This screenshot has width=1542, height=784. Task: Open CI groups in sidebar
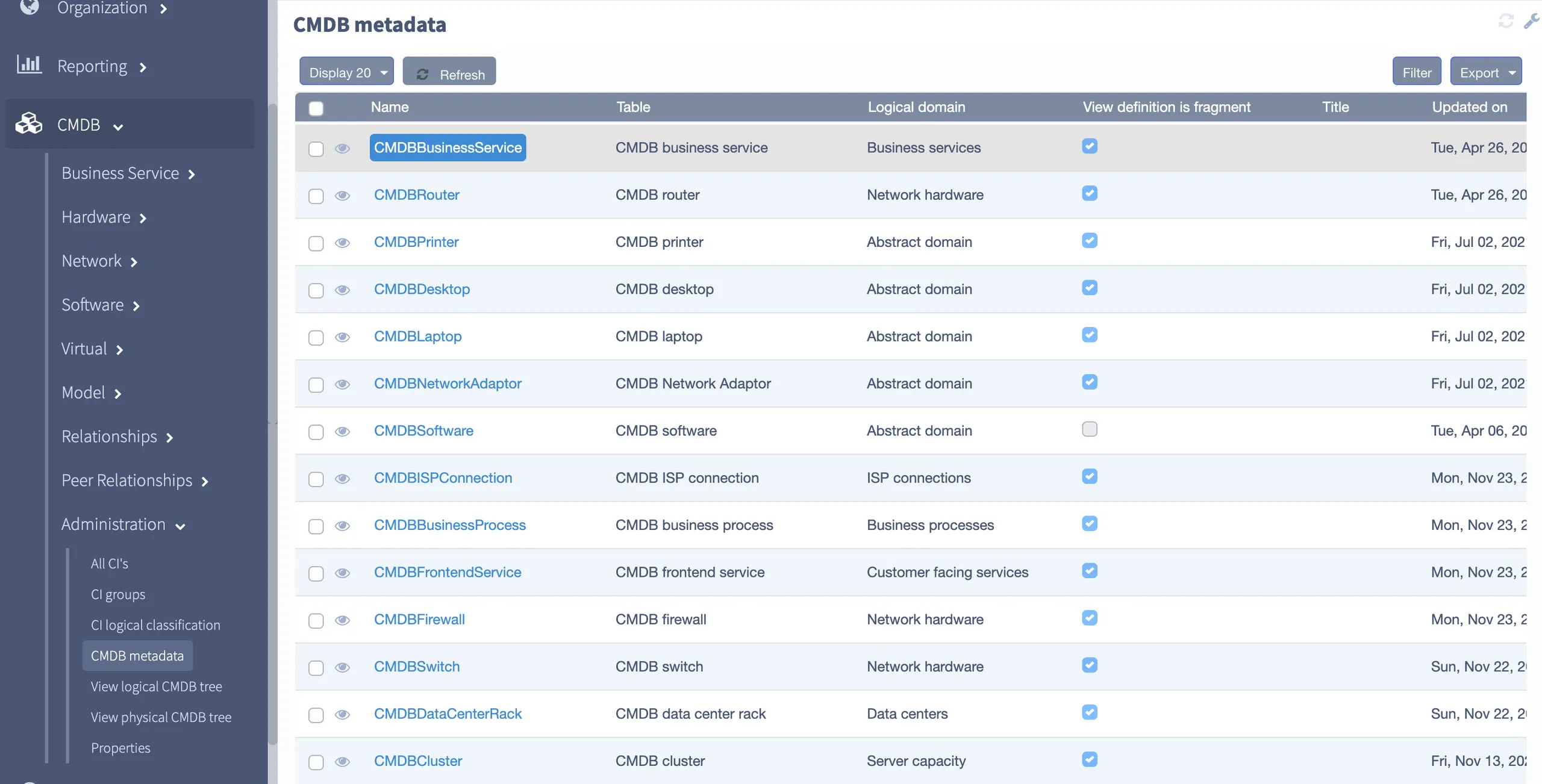tap(118, 594)
